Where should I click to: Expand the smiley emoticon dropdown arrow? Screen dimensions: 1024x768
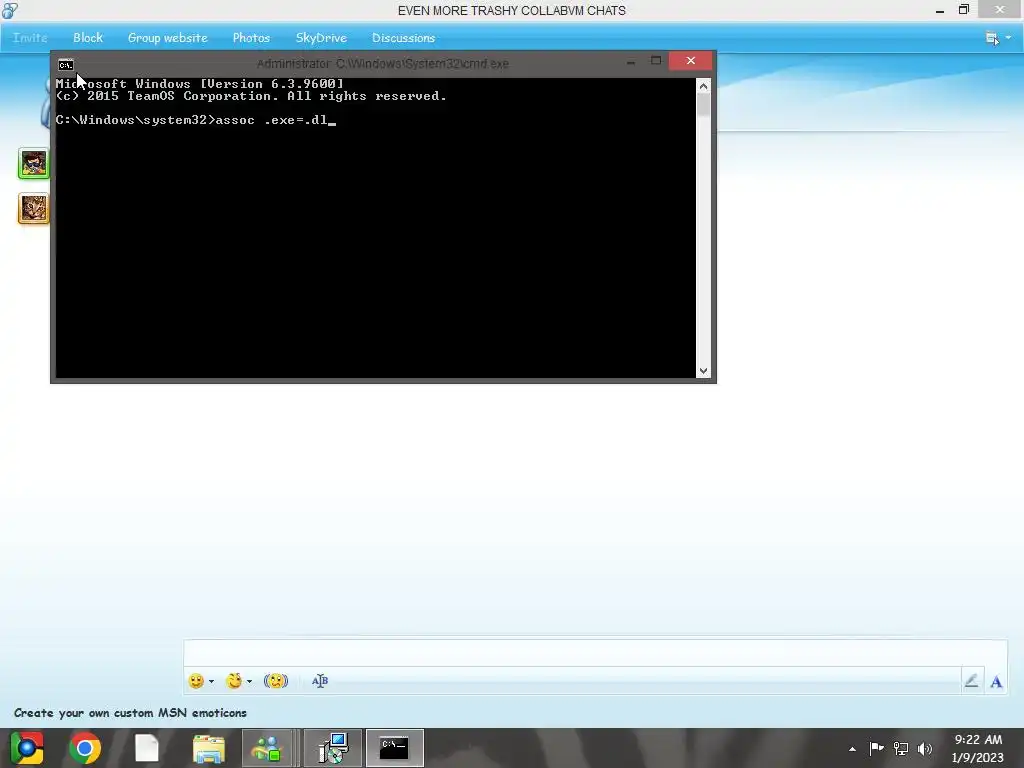click(212, 682)
